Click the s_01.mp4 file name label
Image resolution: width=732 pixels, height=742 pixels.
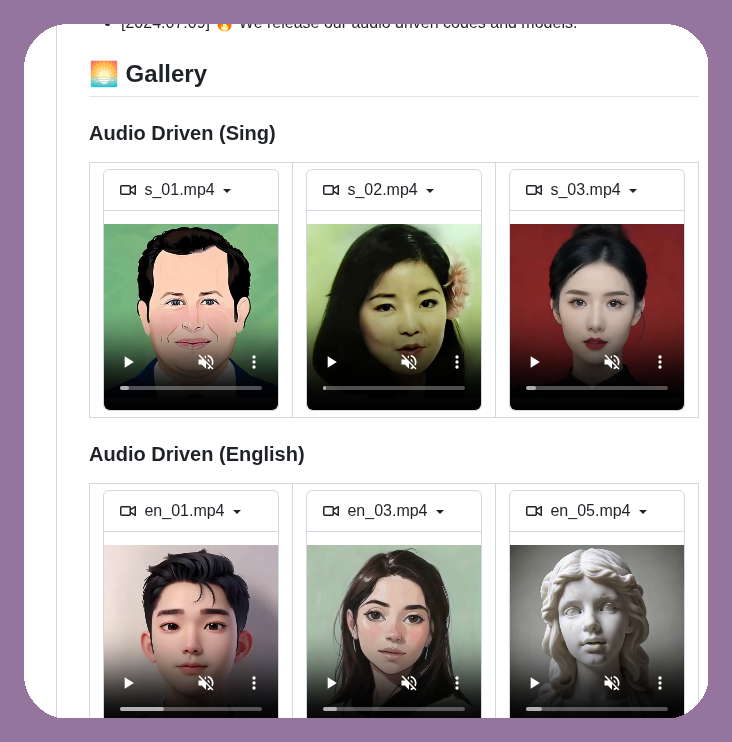pos(179,190)
